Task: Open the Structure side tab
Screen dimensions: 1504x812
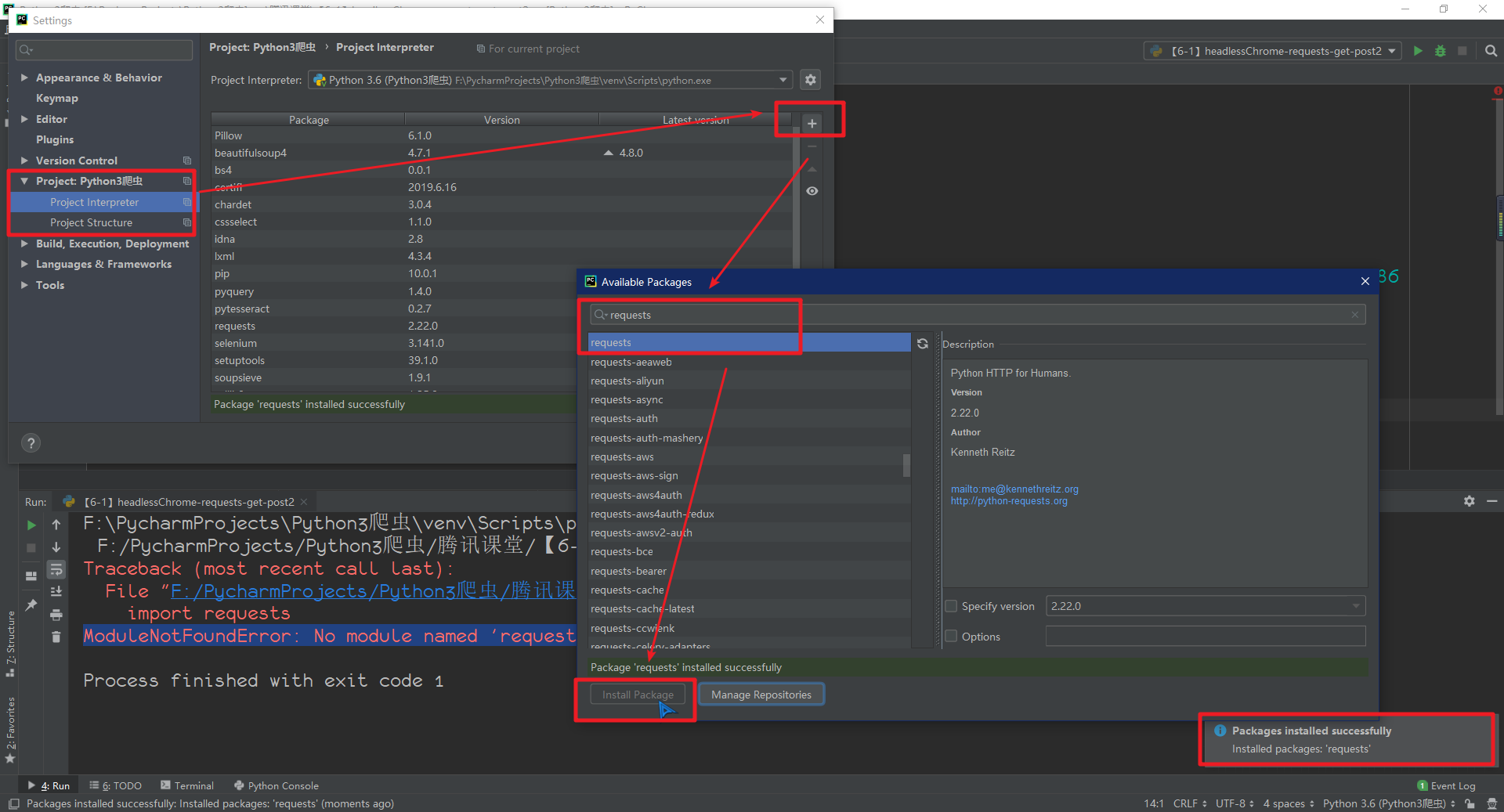Action: pyautogui.click(x=10, y=644)
